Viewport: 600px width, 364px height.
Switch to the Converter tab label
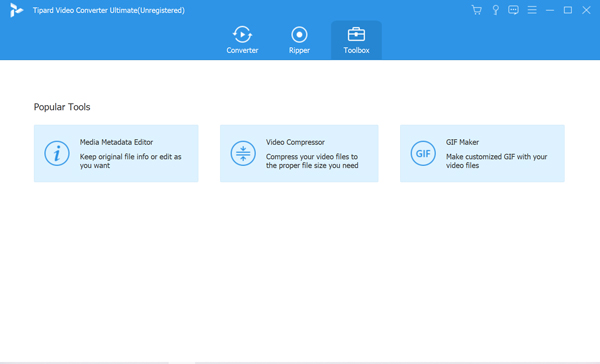coord(242,51)
